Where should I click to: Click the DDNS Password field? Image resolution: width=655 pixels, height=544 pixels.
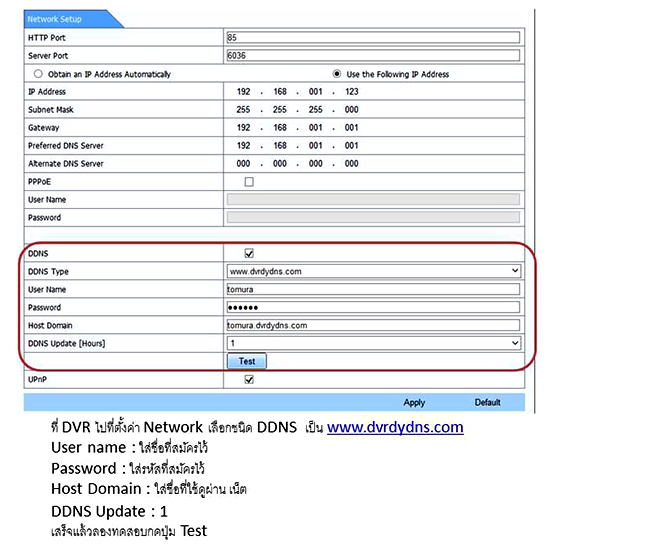[x=373, y=307]
